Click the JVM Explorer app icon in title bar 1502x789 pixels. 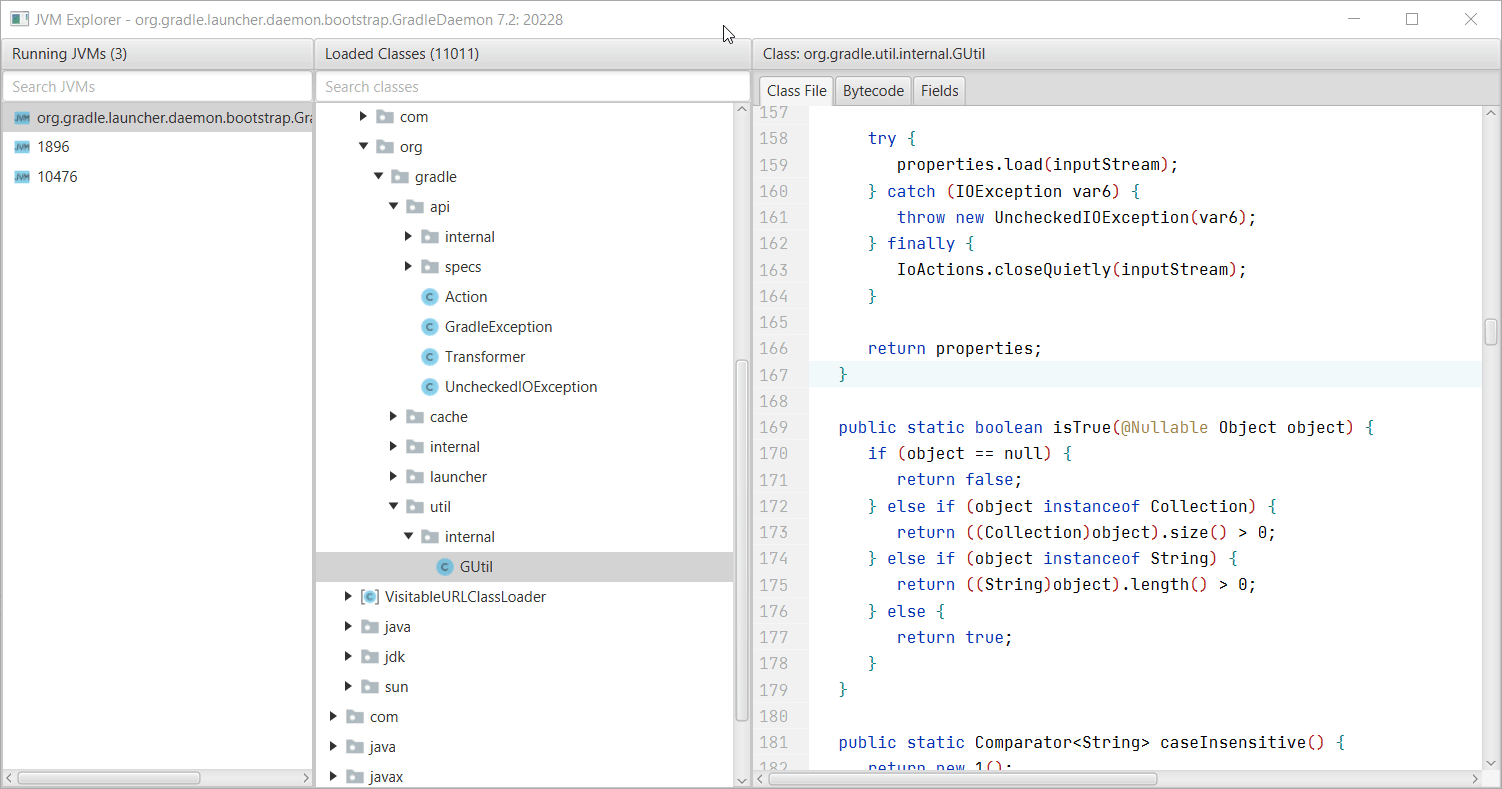coord(18,19)
